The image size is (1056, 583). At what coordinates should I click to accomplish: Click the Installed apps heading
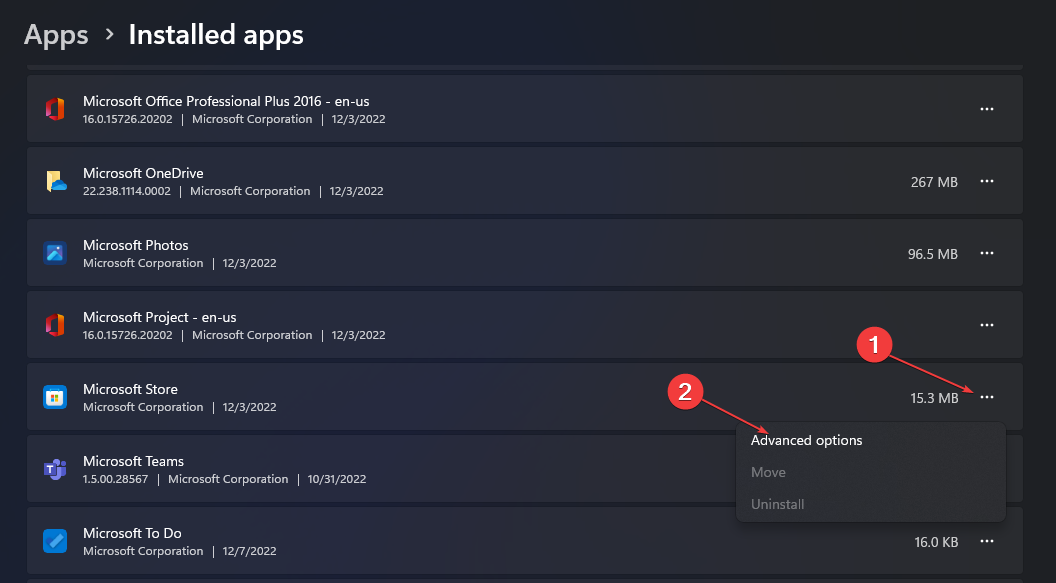click(x=216, y=35)
